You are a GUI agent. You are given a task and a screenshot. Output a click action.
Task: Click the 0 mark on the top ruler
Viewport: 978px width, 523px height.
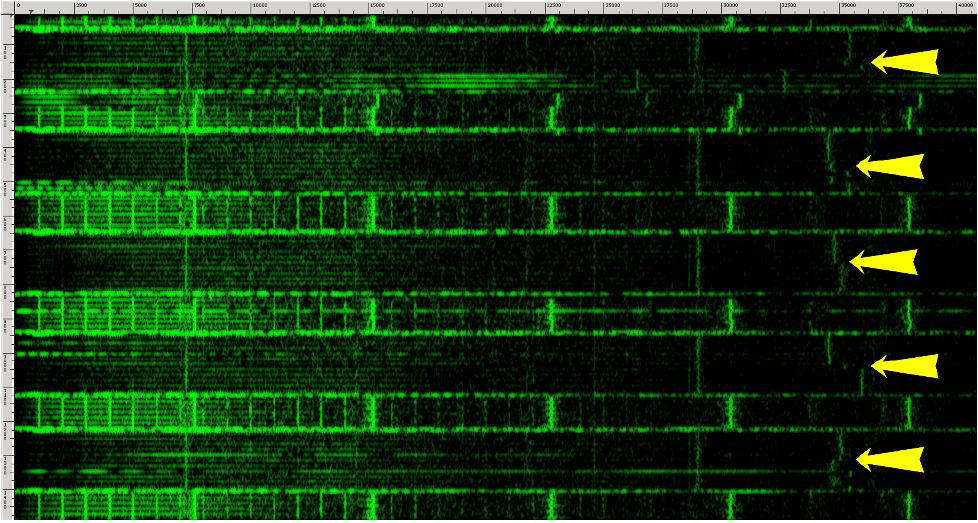coord(18,6)
